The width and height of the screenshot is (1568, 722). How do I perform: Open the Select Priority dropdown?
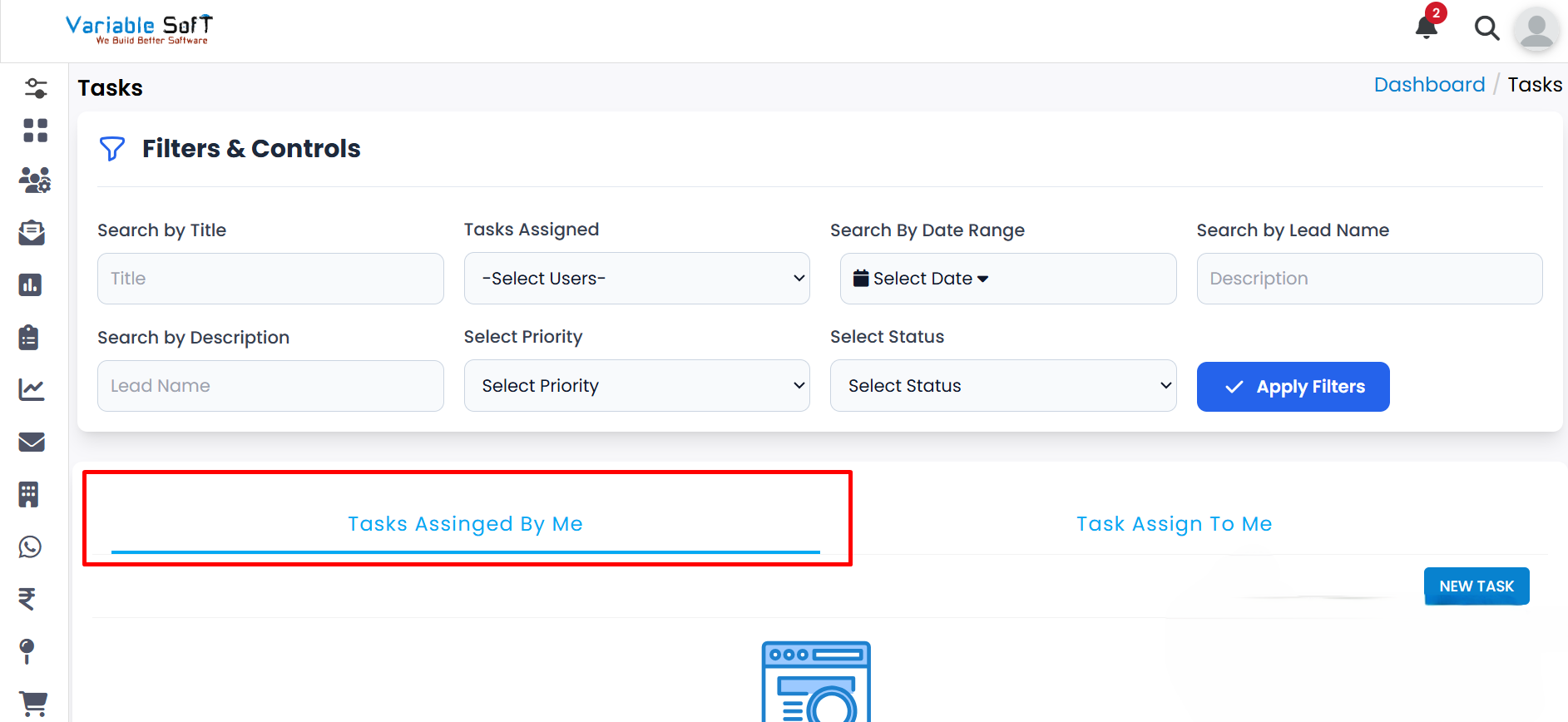click(636, 386)
